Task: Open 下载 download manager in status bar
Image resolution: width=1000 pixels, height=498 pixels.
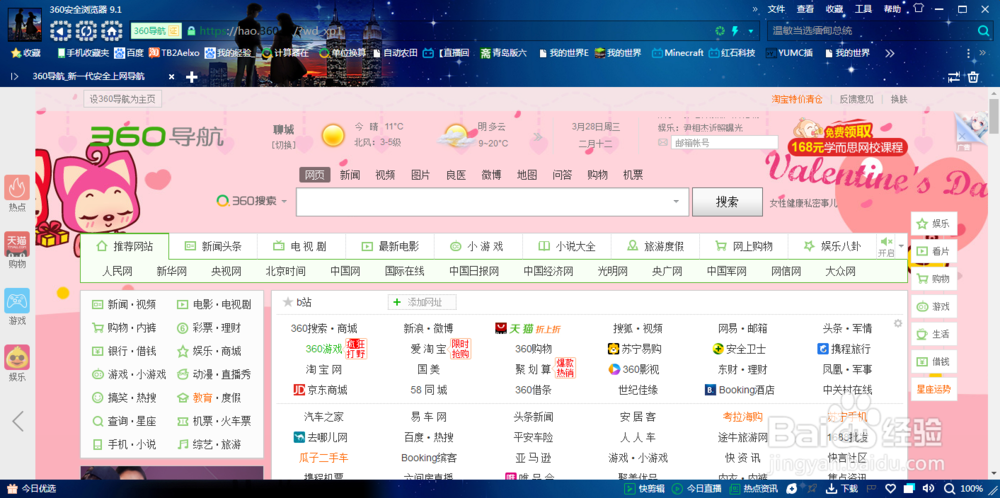Action: pyautogui.click(x=842, y=488)
